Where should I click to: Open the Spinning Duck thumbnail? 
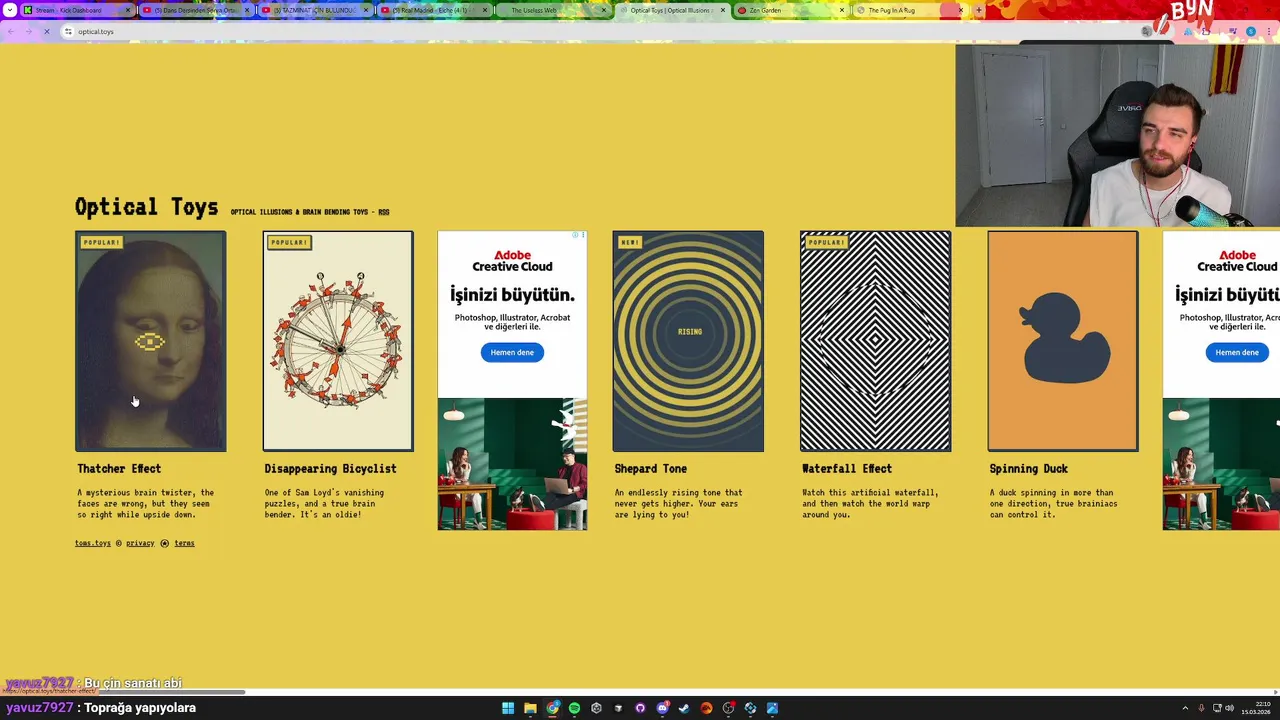(1063, 341)
